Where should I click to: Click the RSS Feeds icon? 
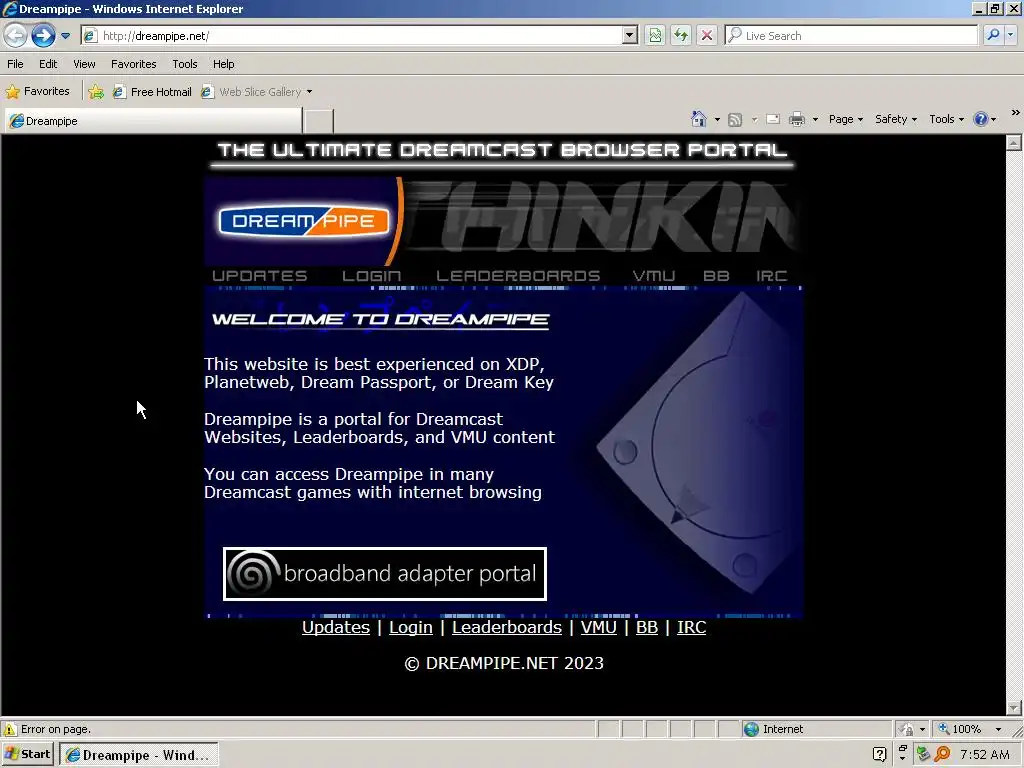point(735,120)
